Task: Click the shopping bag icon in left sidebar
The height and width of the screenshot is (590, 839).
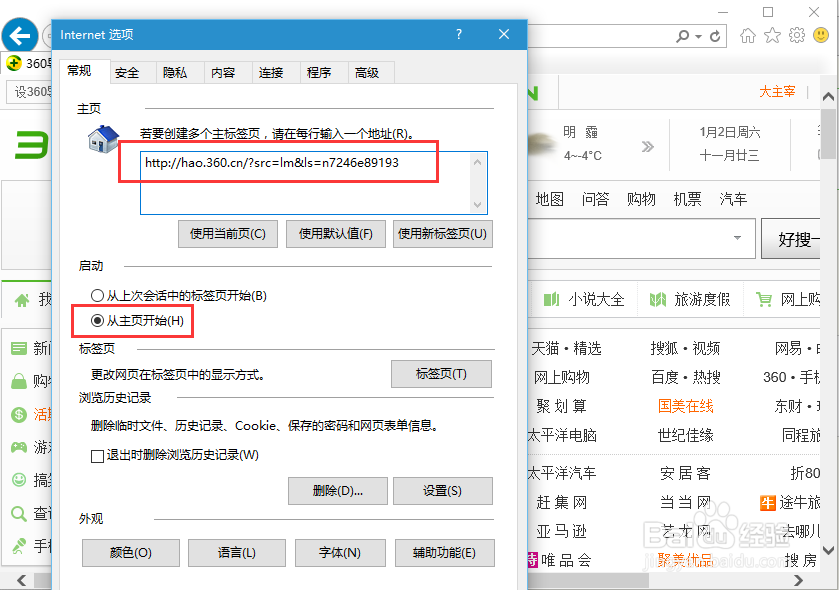Action: coord(19,381)
